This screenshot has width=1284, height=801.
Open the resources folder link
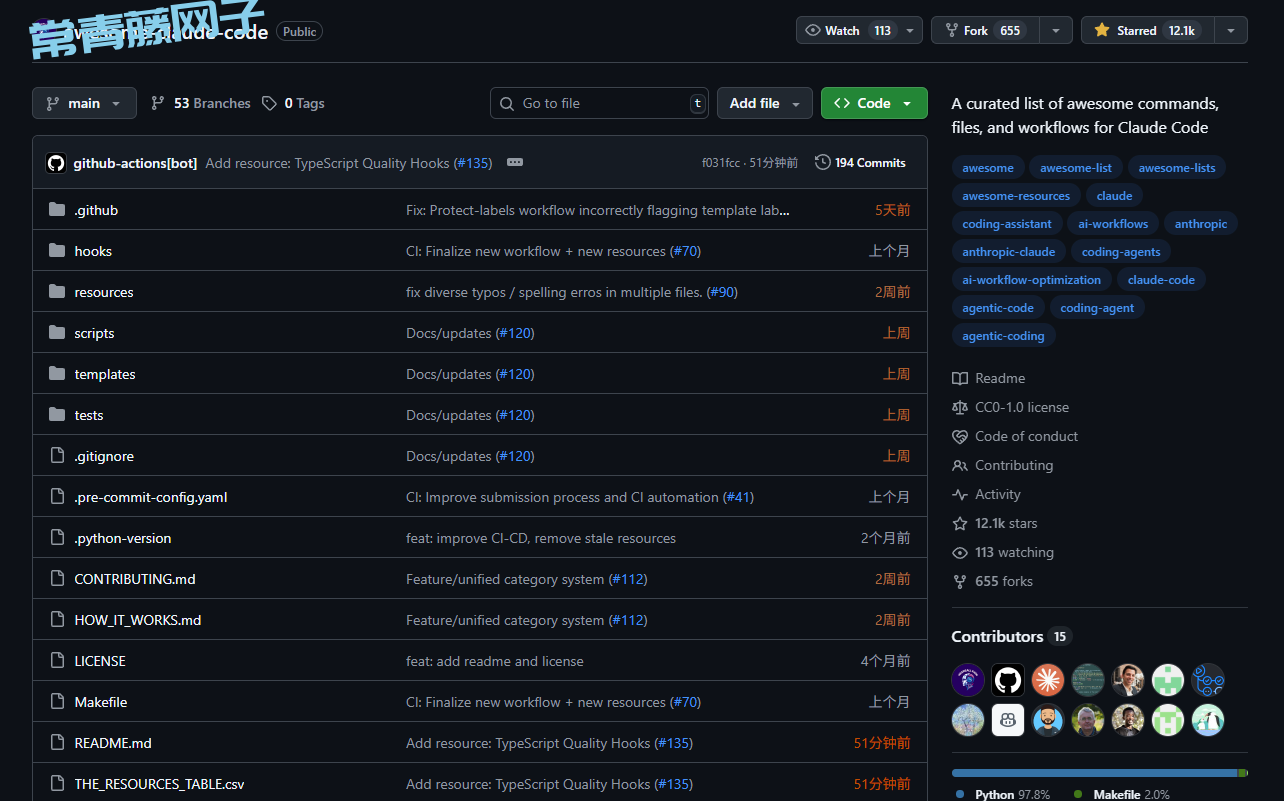104,292
